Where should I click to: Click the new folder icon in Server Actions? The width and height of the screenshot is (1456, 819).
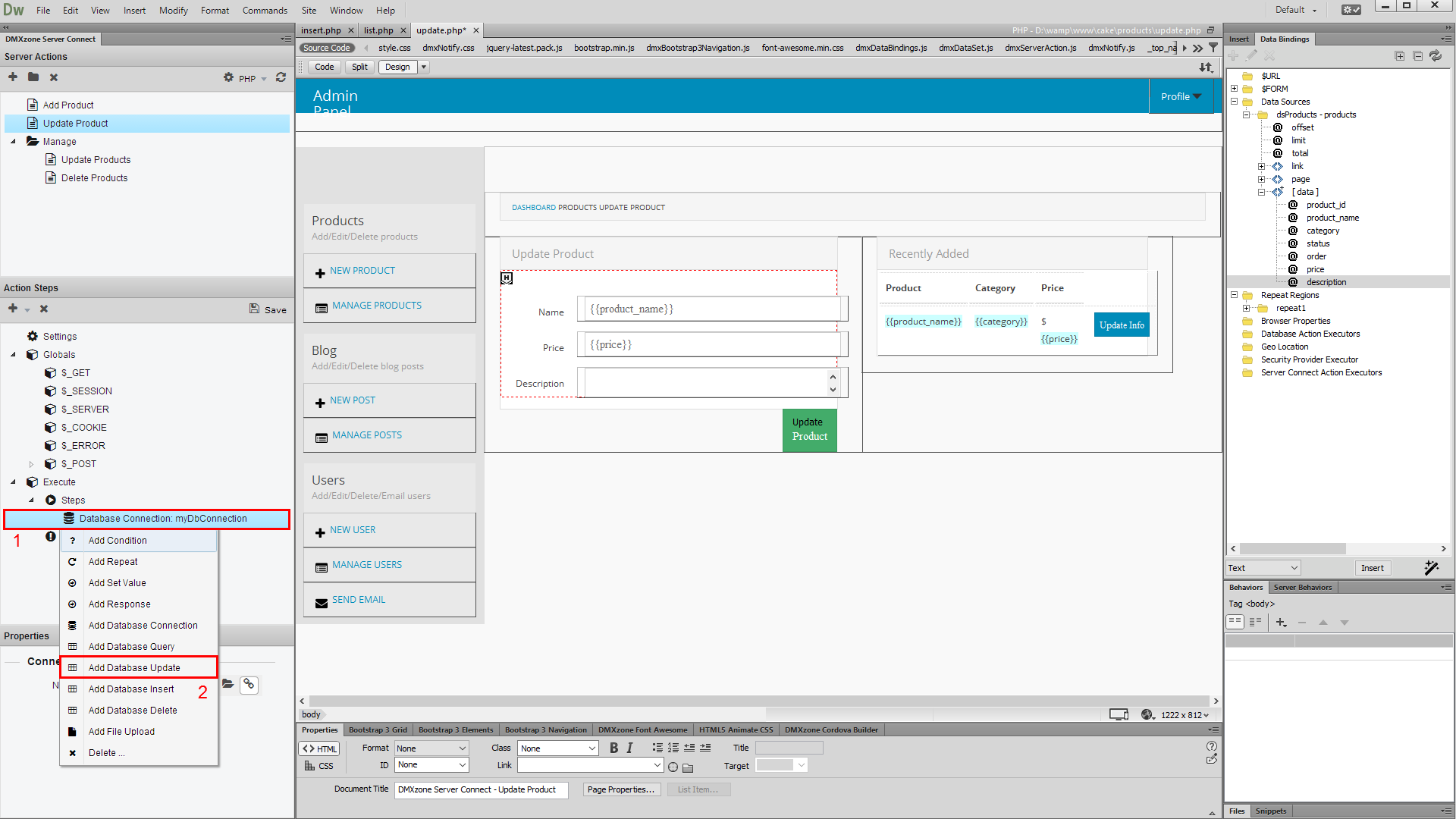coord(33,77)
